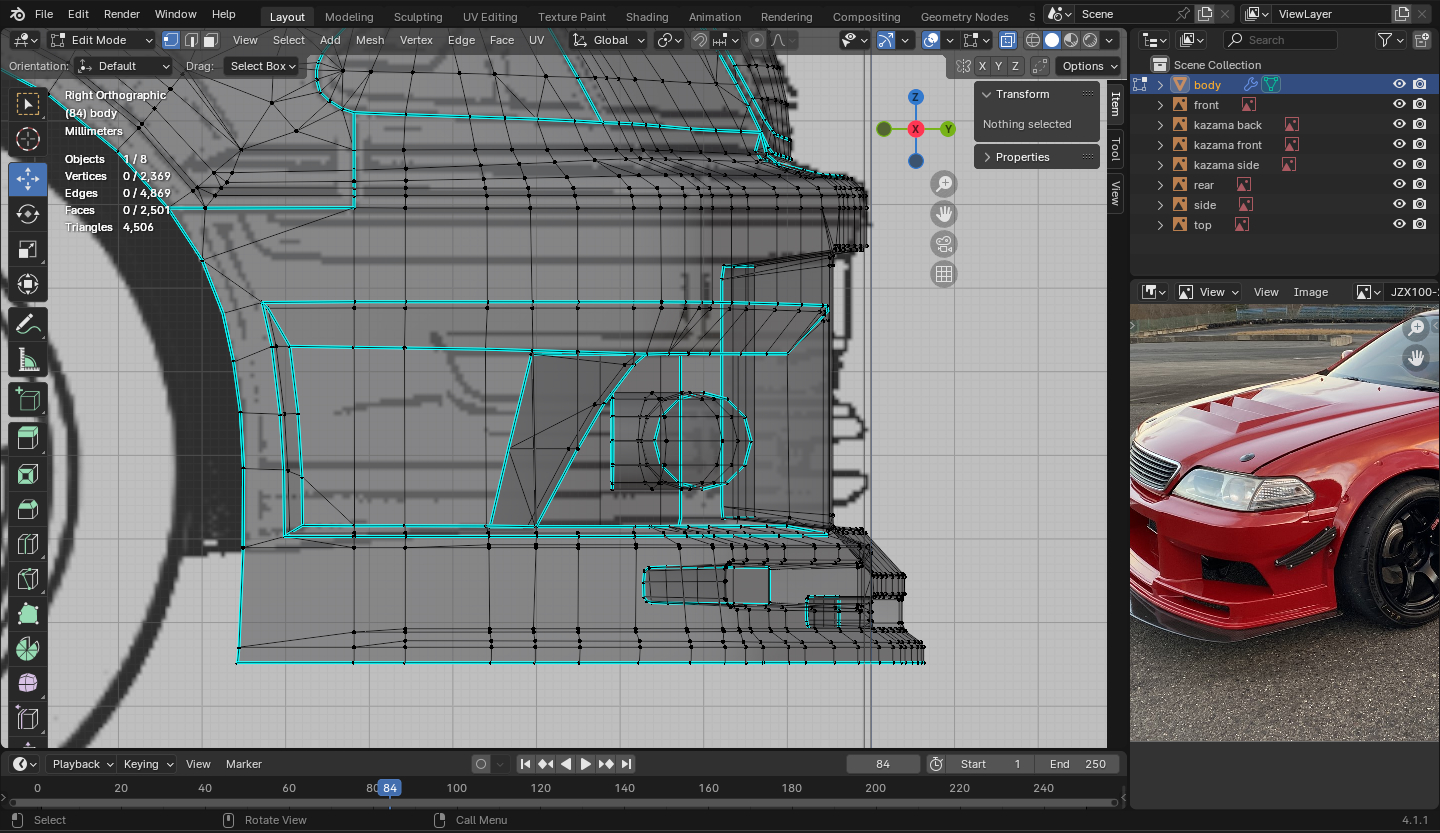Switch to the UV Editing workspace tab

click(490, 17)
